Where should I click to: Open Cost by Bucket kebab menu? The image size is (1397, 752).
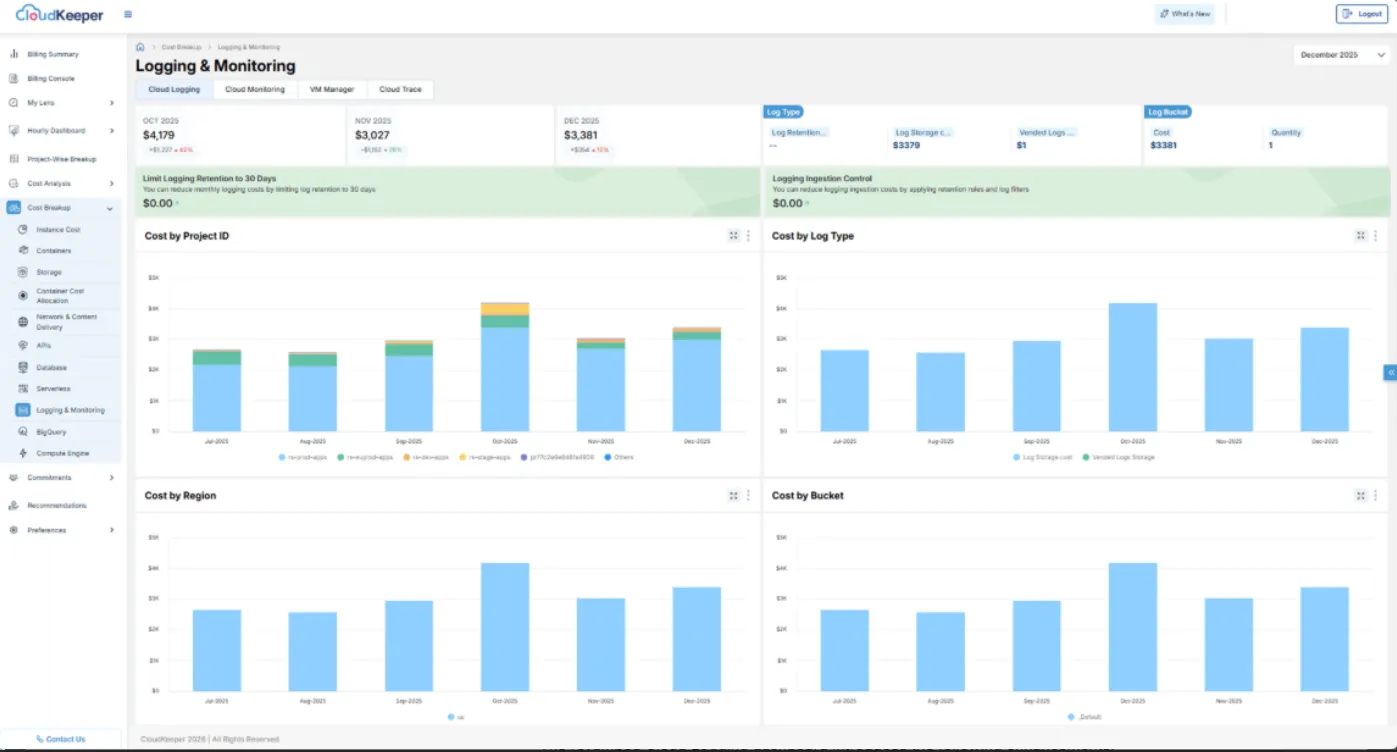1375,495
